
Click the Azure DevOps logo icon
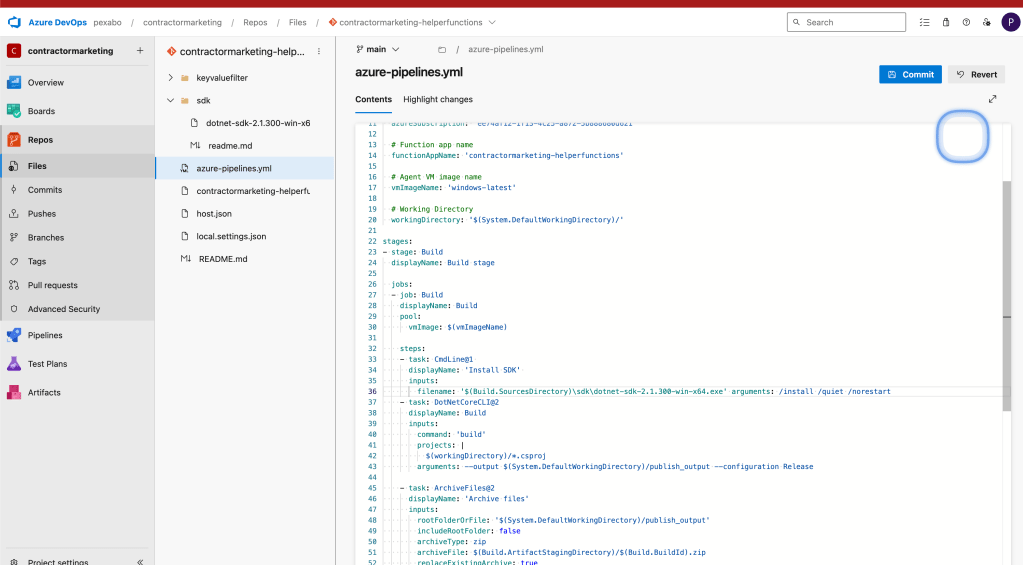14,22
